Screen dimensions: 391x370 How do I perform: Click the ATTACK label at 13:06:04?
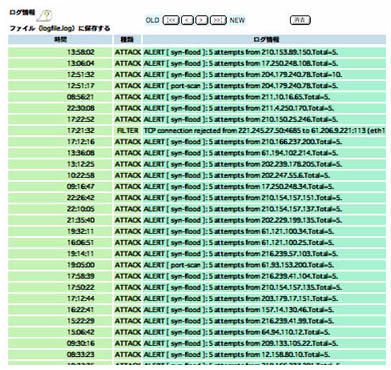pos(128,63)
